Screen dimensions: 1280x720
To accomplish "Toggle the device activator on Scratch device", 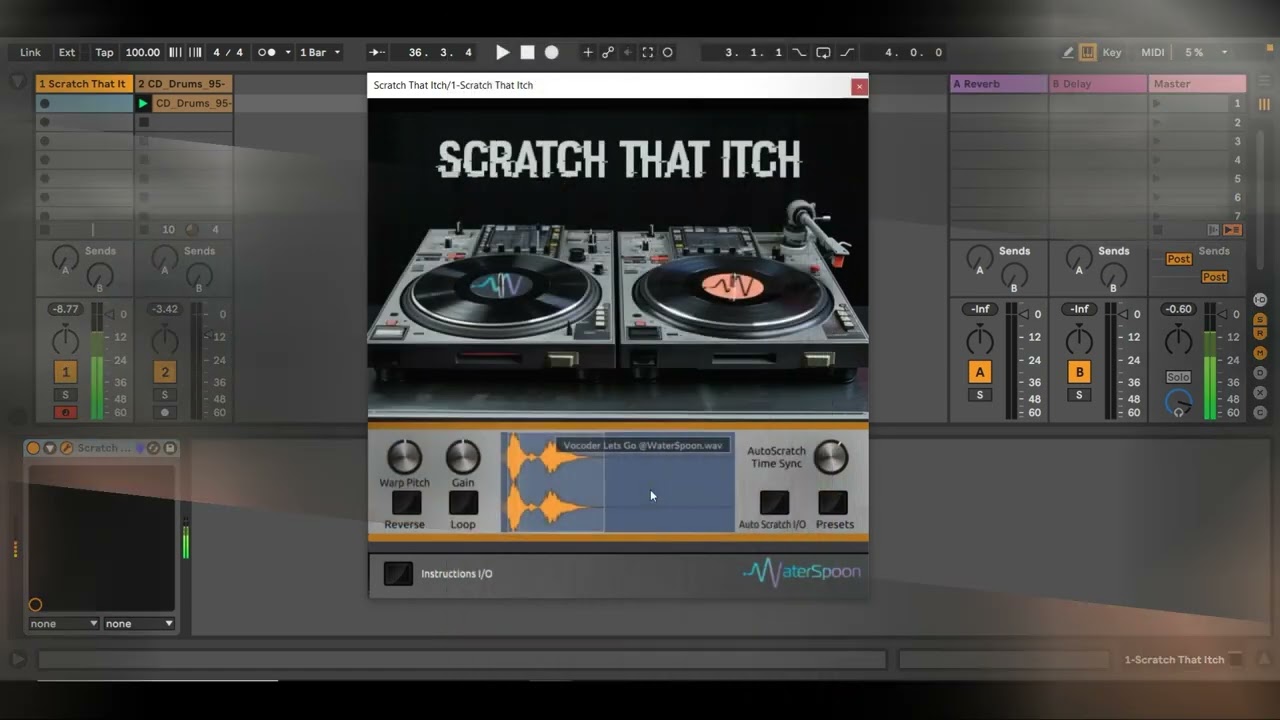I will (x=33, y=448).
